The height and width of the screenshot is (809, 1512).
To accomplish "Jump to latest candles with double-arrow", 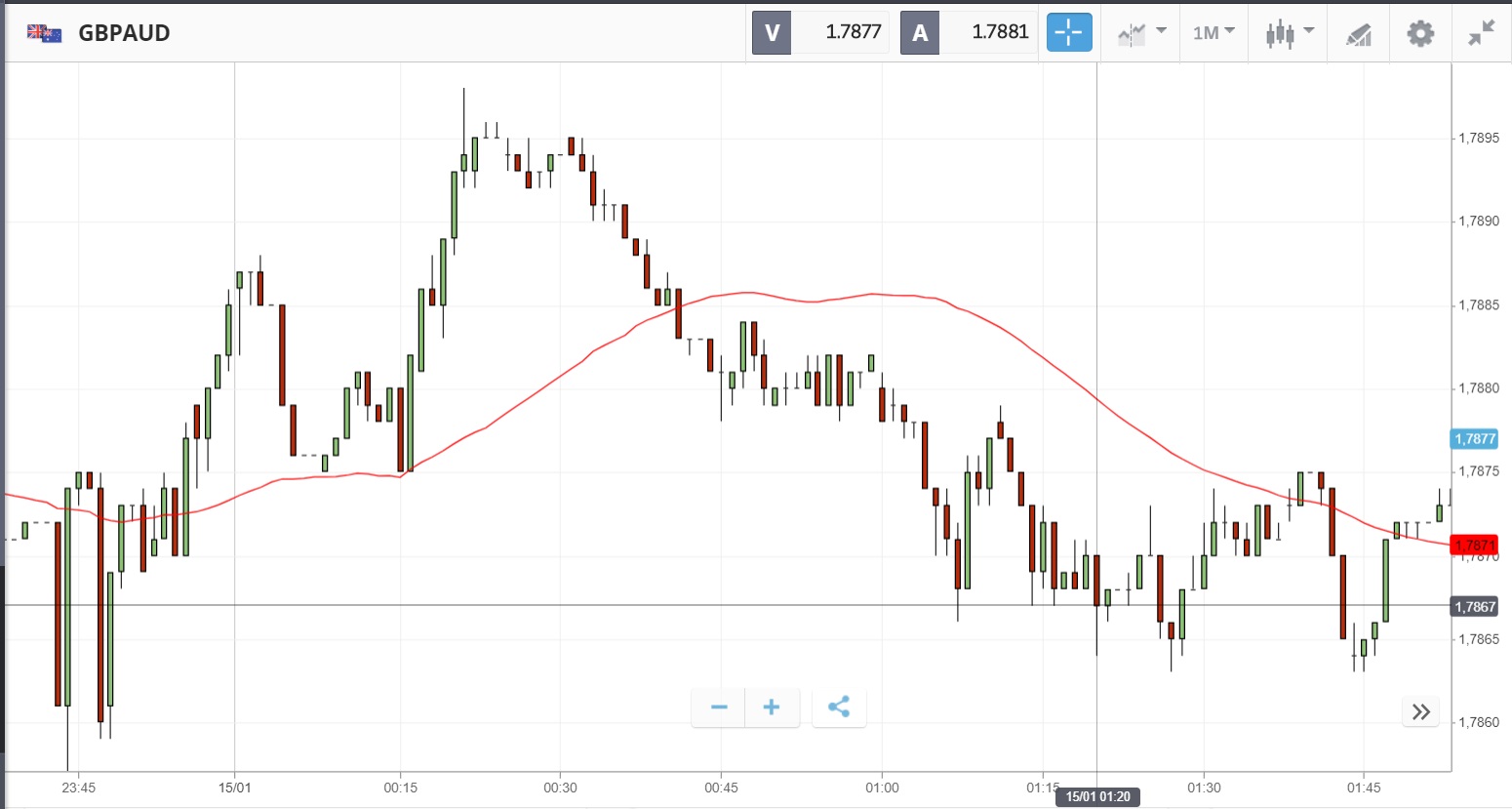I will tap(1421, 711).
